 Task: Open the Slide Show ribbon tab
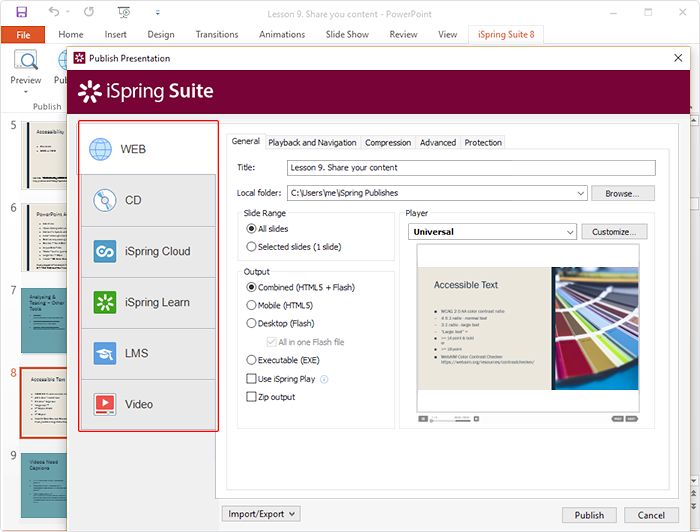(x=347, y=34)
